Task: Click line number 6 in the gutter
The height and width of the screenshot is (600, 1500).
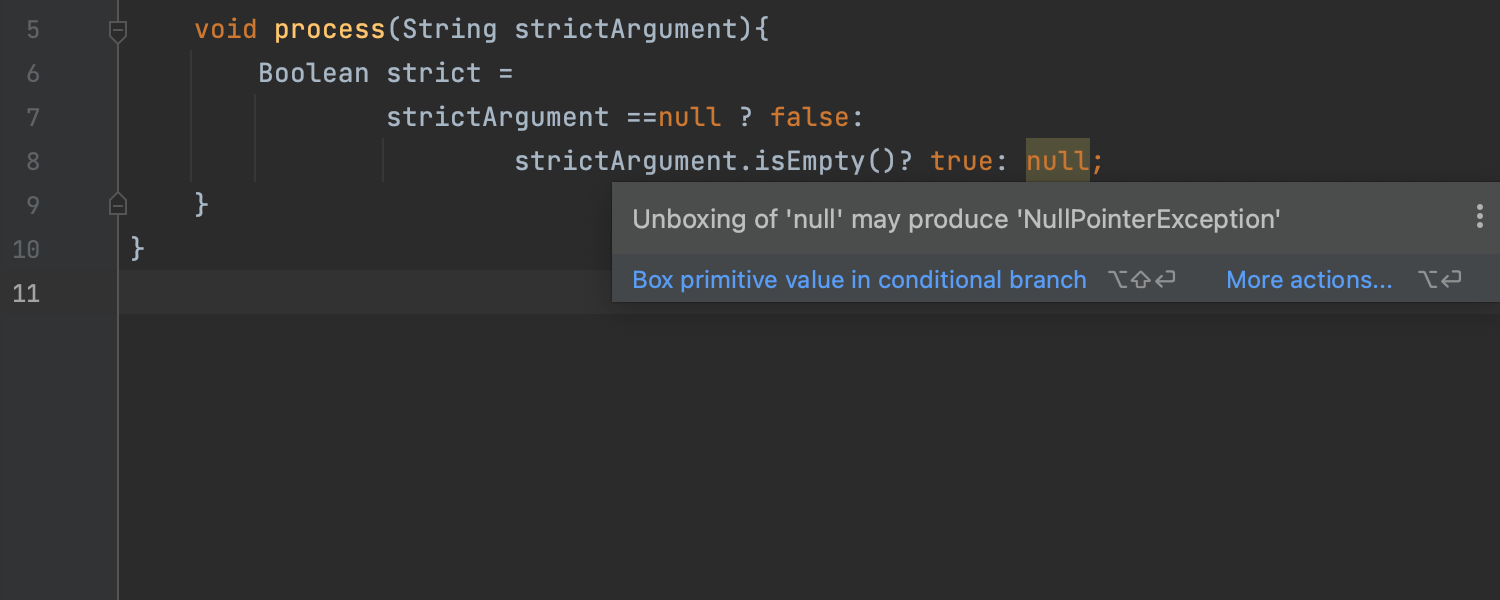Action: coord(33,74)
